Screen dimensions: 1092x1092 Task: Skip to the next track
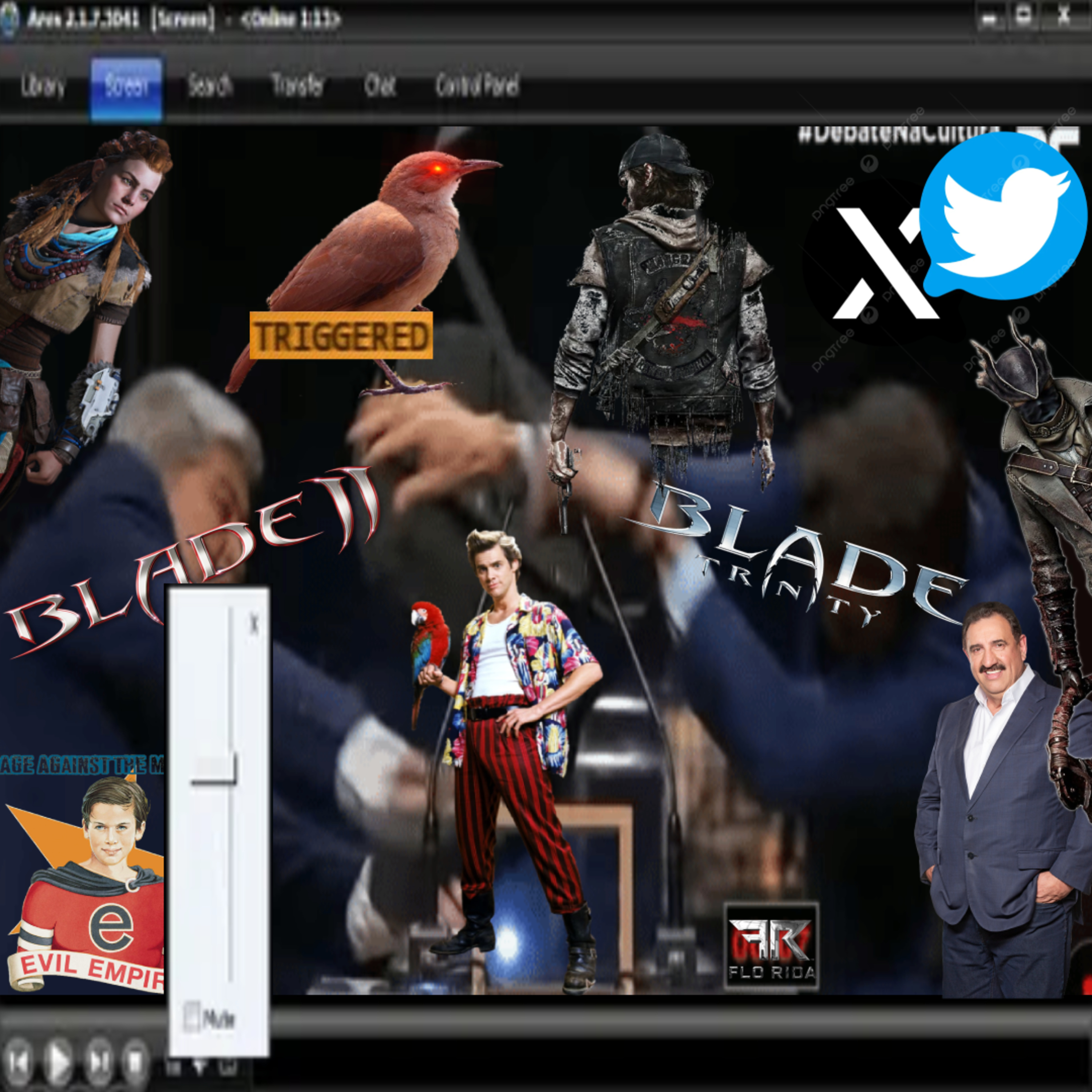point(99,1061)
